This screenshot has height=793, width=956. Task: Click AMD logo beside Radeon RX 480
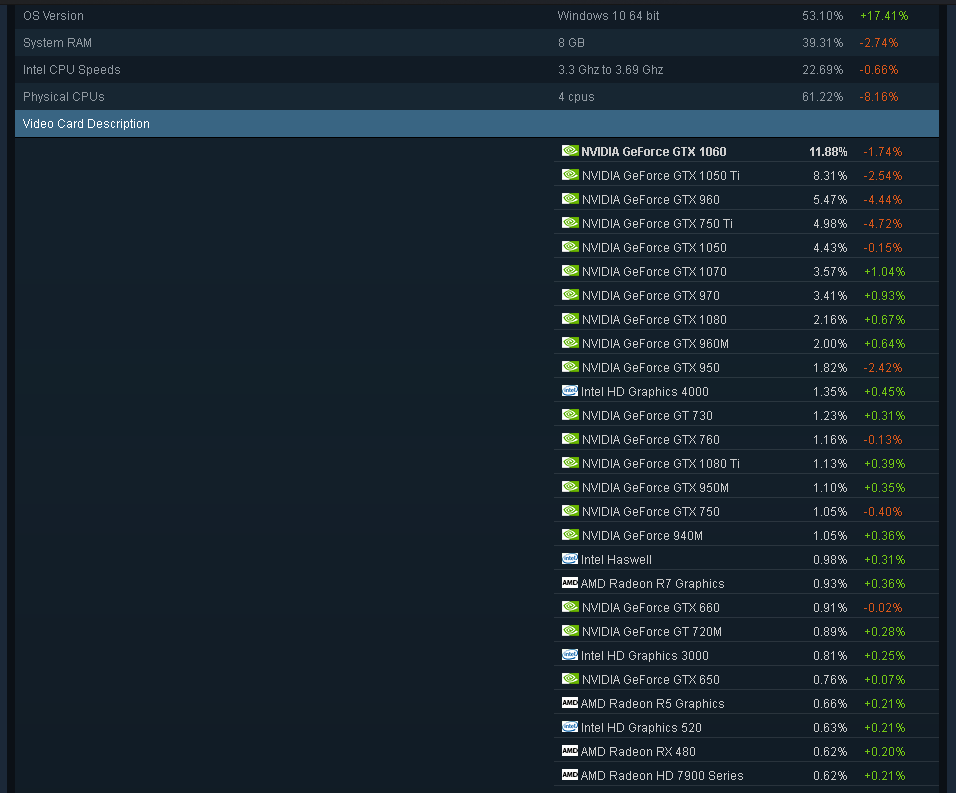[x=569, y=751]
